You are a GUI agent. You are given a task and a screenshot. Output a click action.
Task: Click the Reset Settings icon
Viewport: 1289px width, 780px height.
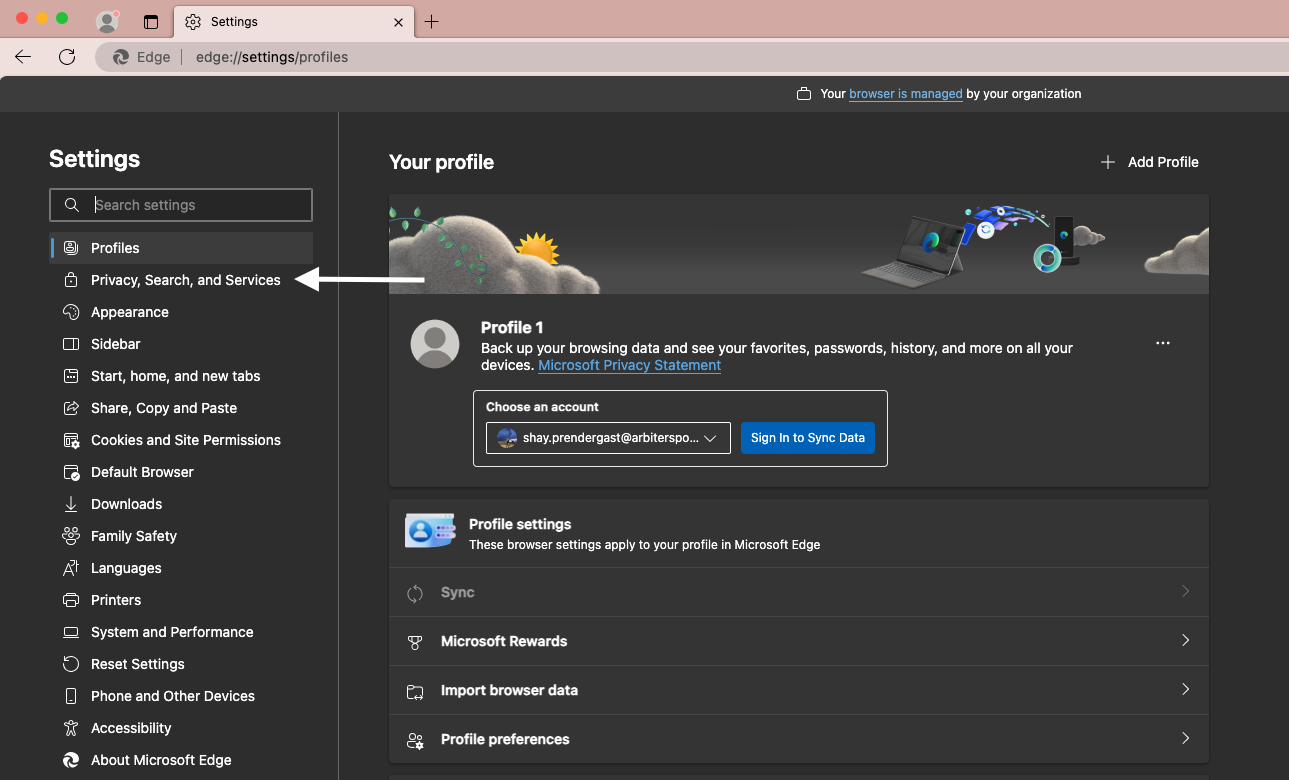pos(71,664)
